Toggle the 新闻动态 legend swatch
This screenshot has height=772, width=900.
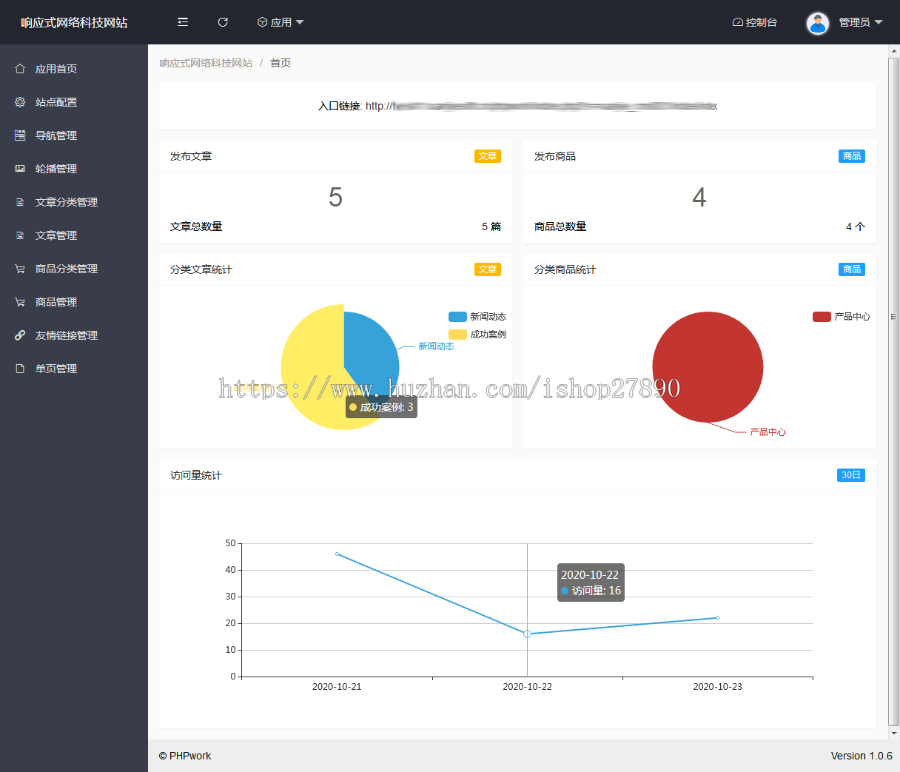point(457,317)
